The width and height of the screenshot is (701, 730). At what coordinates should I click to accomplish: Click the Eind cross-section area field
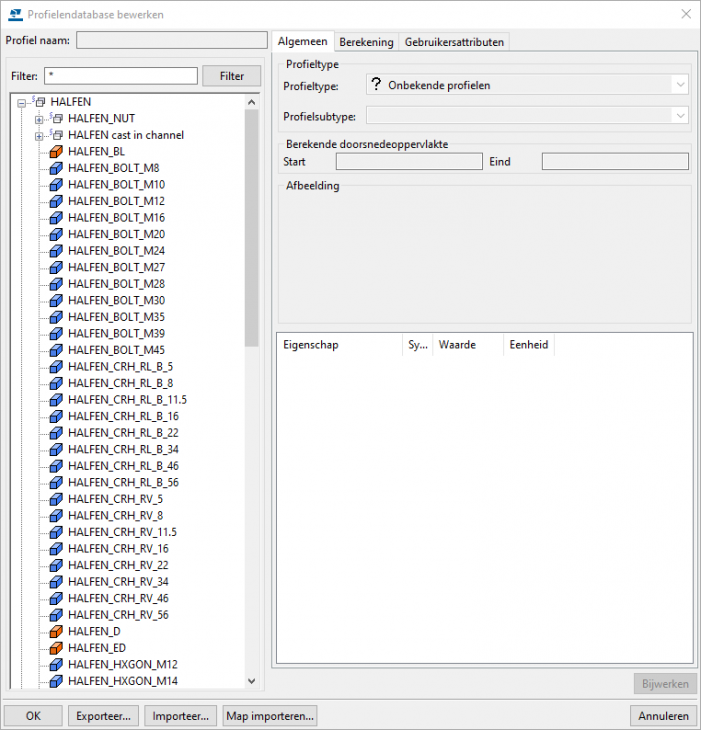point(615,162)
